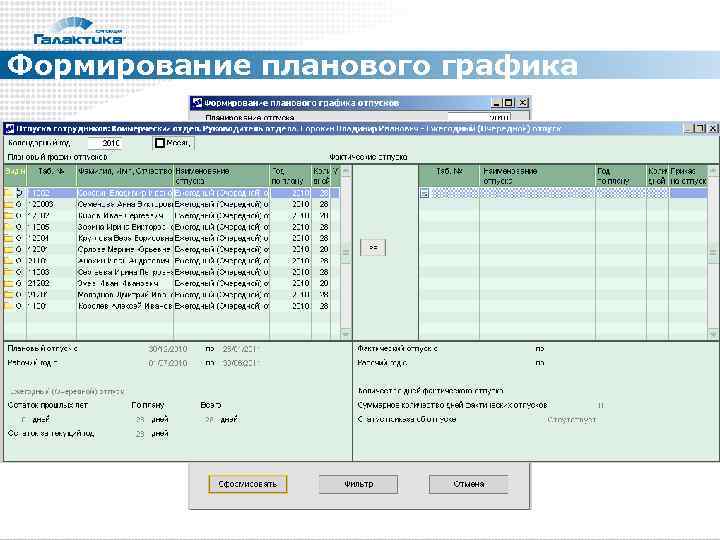Select the Круглова Вера Борисовна name cell
This screenshot has height=540, width=720.
click(x=125, y=238)
